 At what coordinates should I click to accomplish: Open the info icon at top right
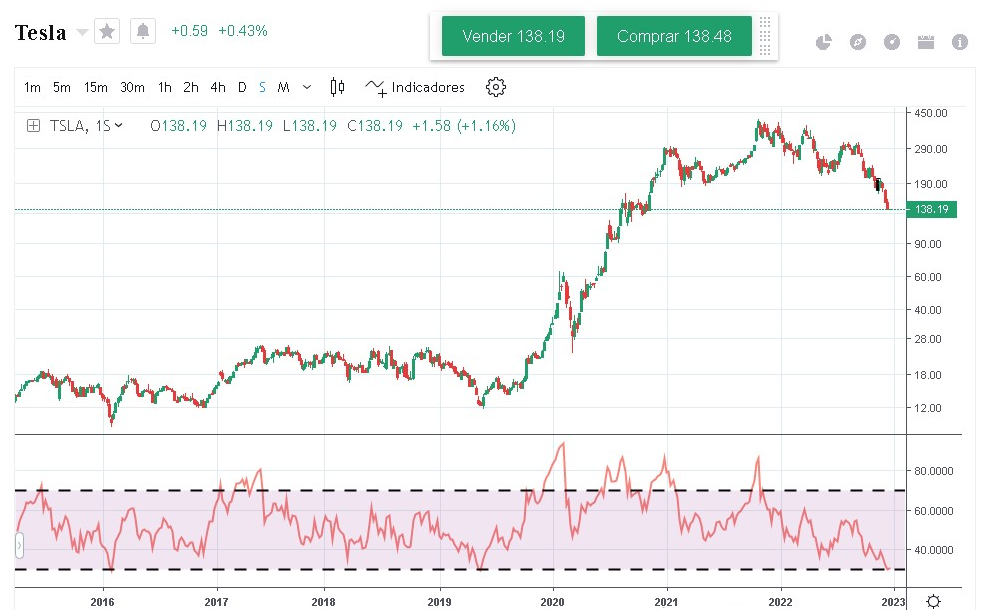click(960, 42)
